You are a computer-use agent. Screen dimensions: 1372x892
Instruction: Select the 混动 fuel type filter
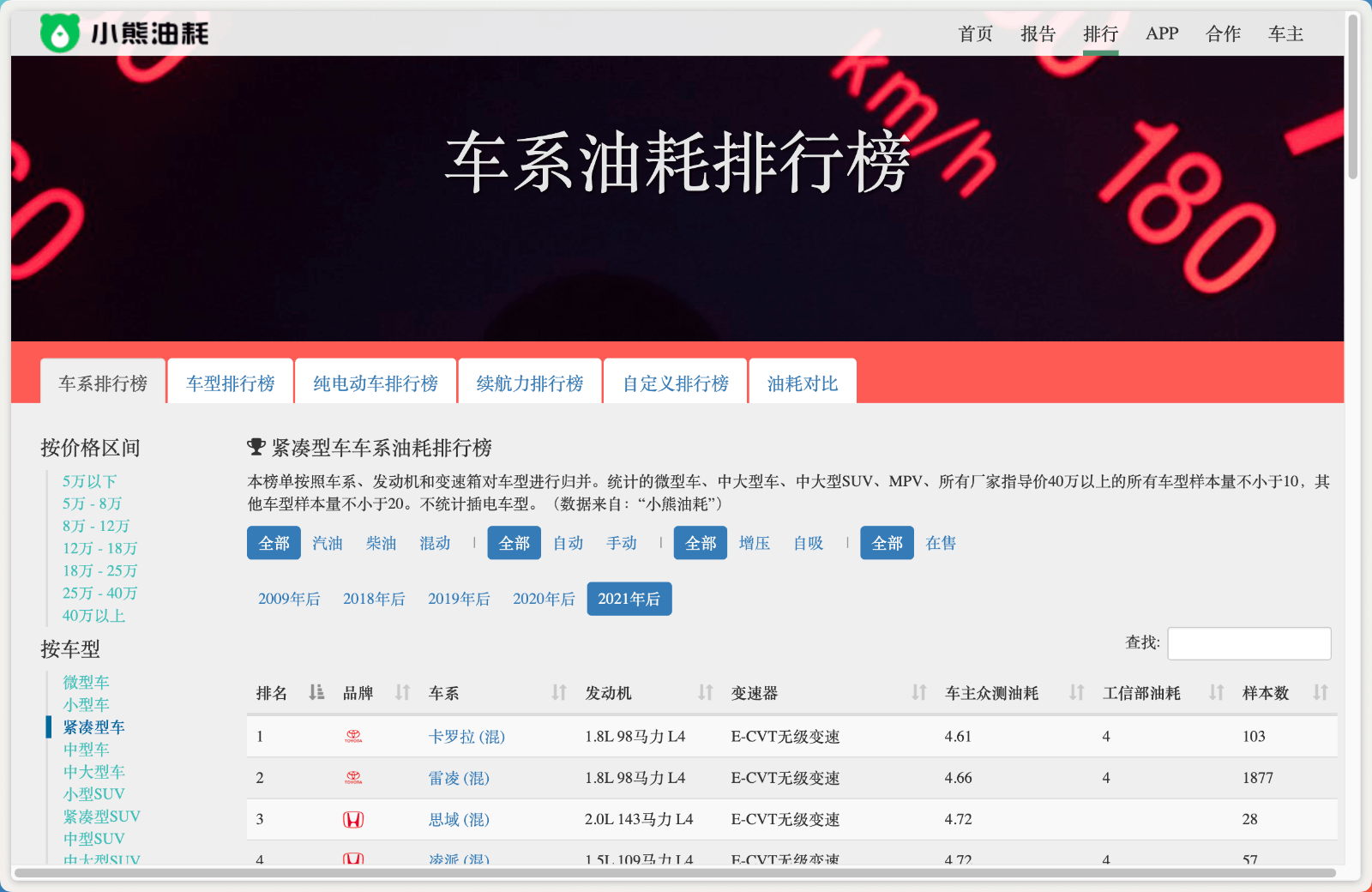pyautogui.click(x=435, y=543)
